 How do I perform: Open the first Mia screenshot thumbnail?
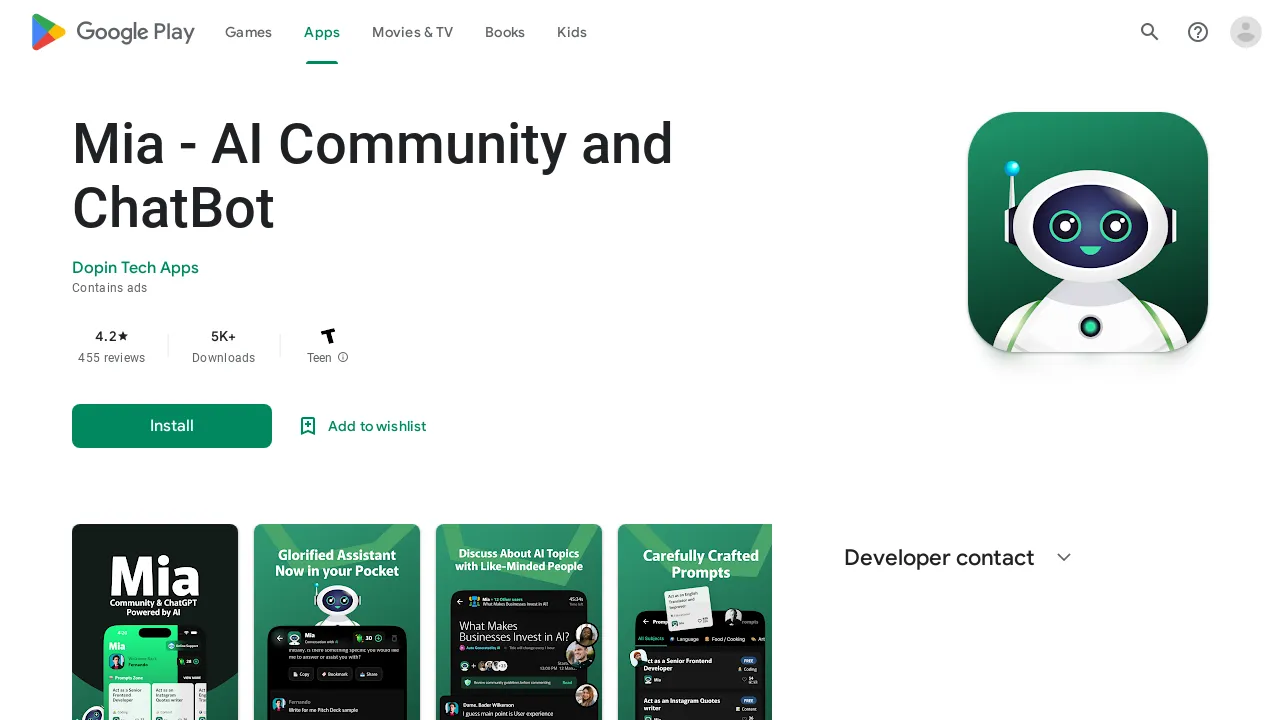click(x=155, y=622)
